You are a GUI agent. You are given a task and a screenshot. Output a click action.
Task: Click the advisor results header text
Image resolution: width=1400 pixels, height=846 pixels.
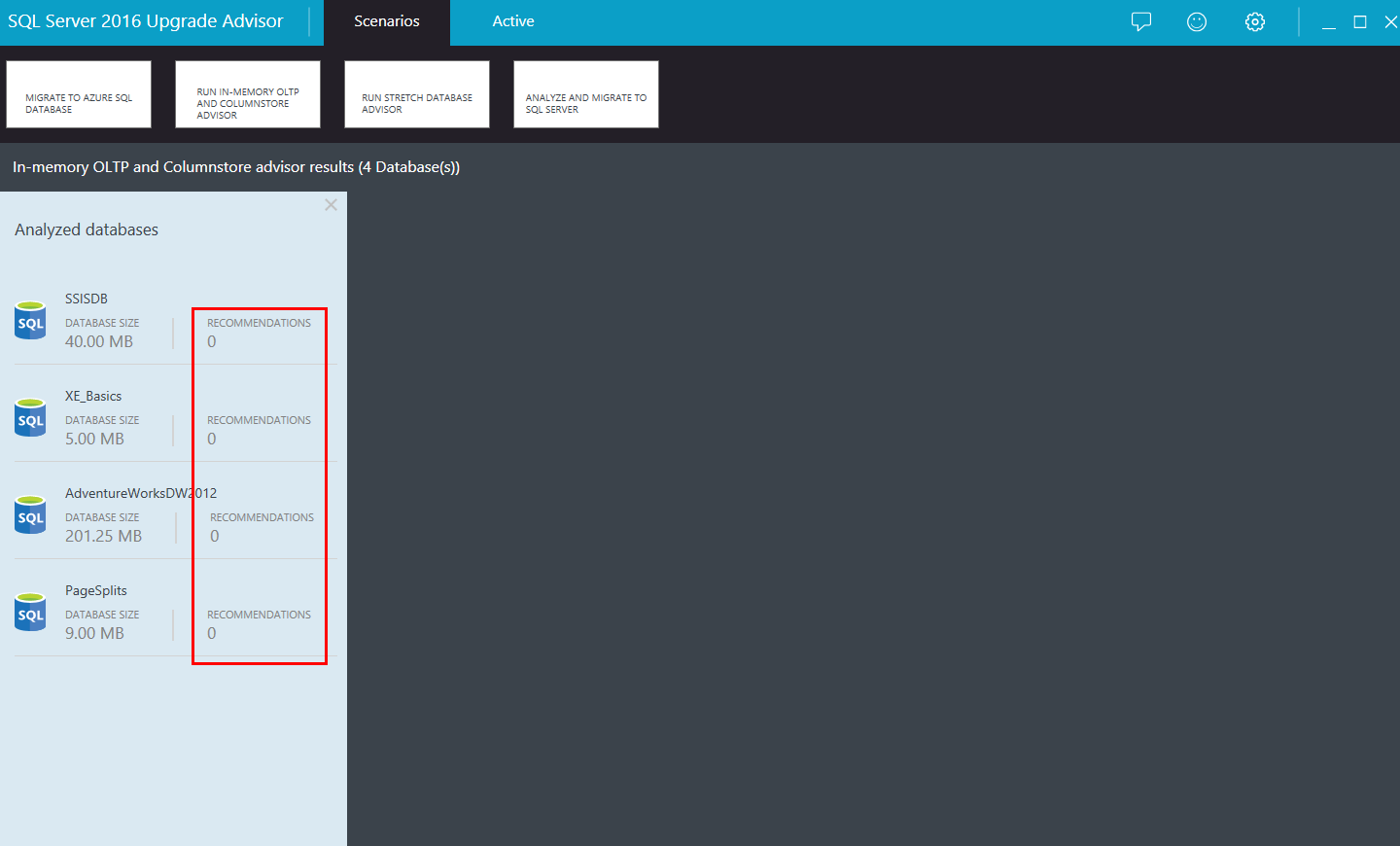pyautogui.click(x=236, y=167)
